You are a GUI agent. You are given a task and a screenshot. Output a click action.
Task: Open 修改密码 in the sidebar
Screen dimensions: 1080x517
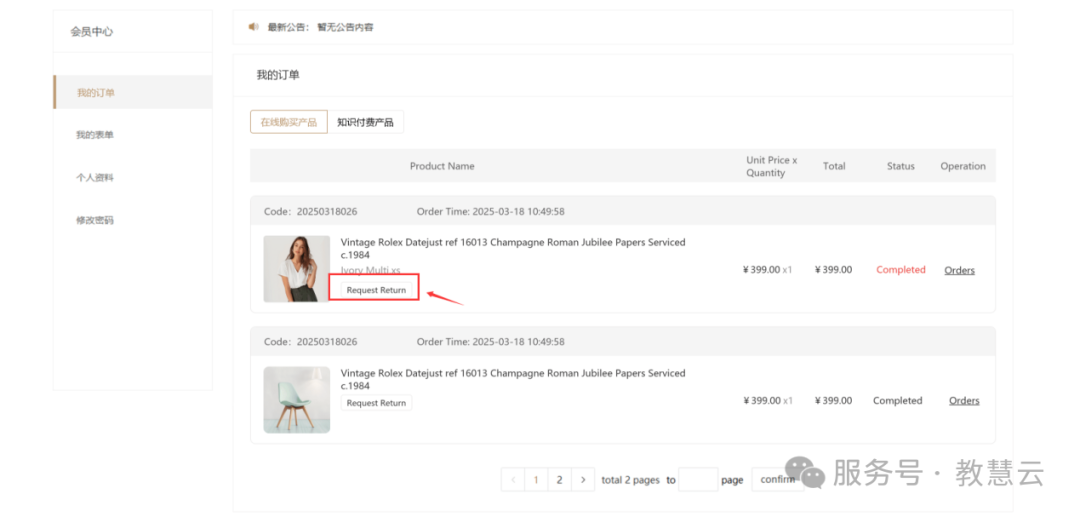pyautogui.click(x=95, y=220)
